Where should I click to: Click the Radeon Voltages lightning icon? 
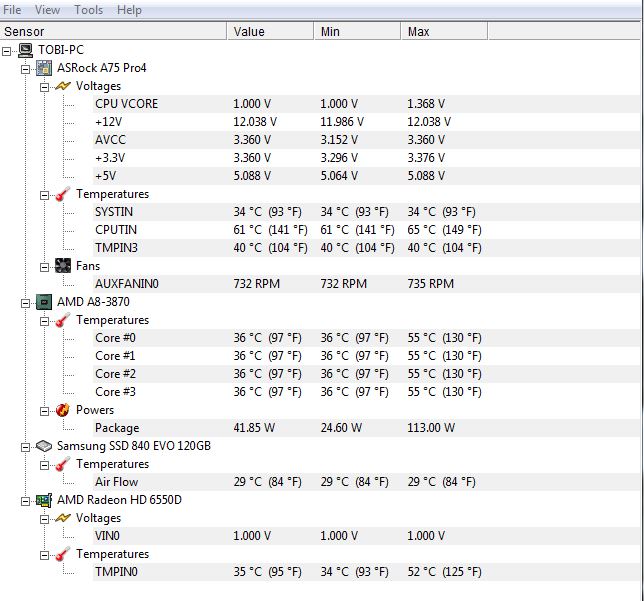coord(63,518)
